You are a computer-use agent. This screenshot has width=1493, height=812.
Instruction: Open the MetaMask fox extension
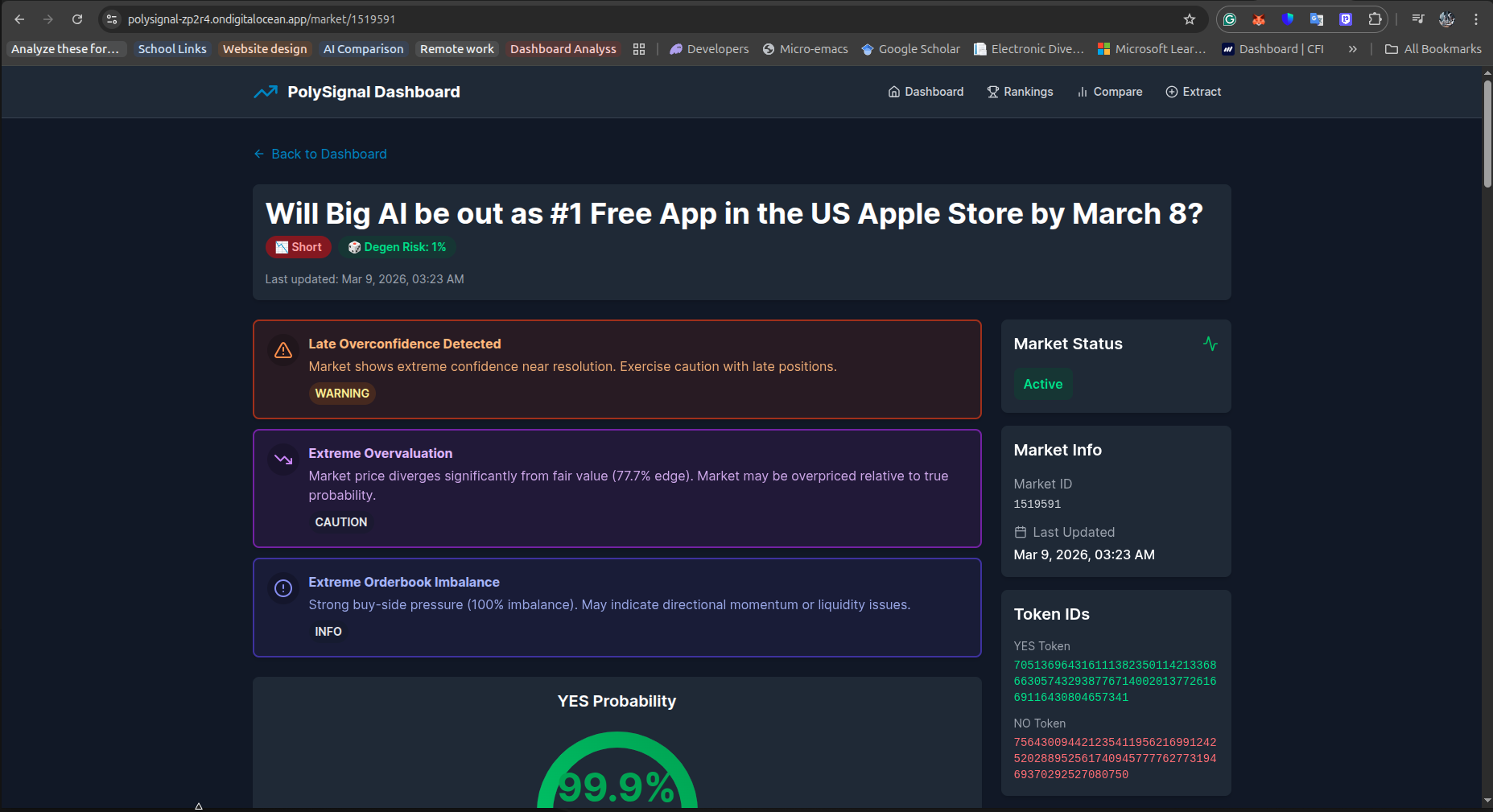(1259, 19)
